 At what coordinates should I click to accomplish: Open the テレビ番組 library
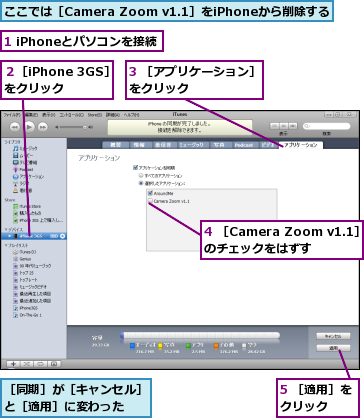(25, 162)
